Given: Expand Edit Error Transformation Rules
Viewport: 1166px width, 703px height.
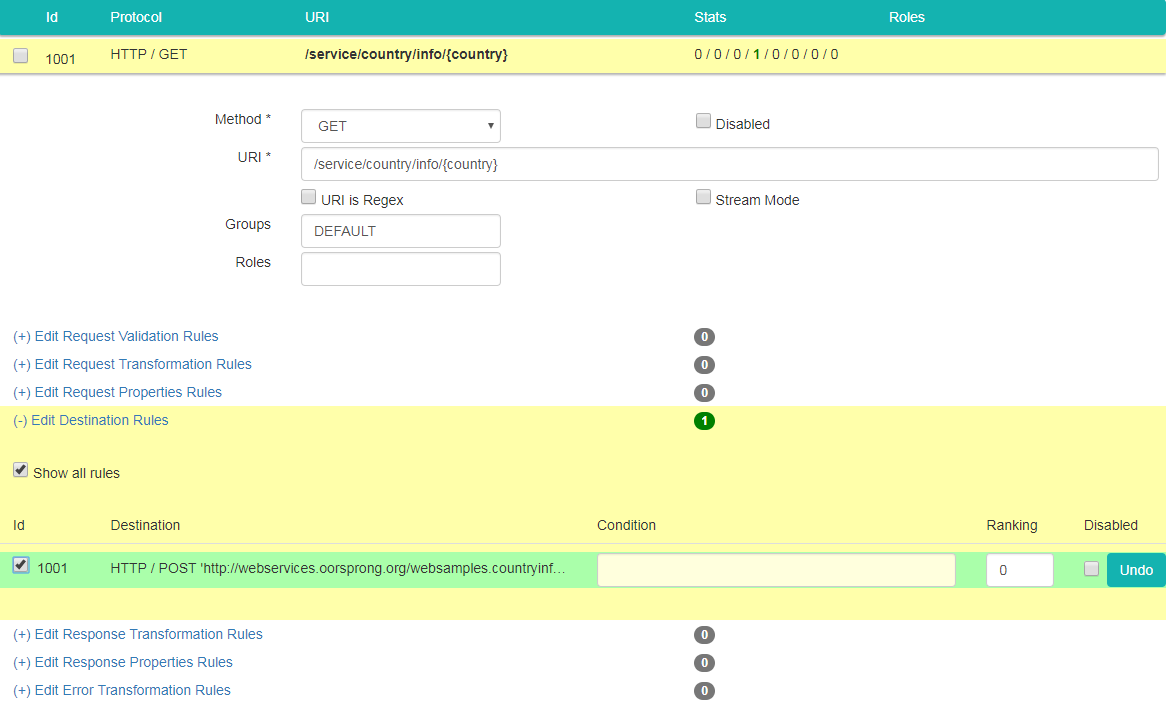Looking at the screenshot, I should tap(122, 691).
